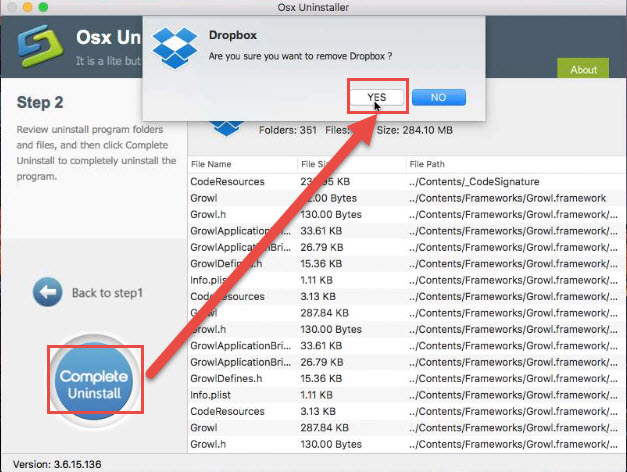This screenshot has height=472, width=627.
Task: Open the About tab
Action: (583, 70)
